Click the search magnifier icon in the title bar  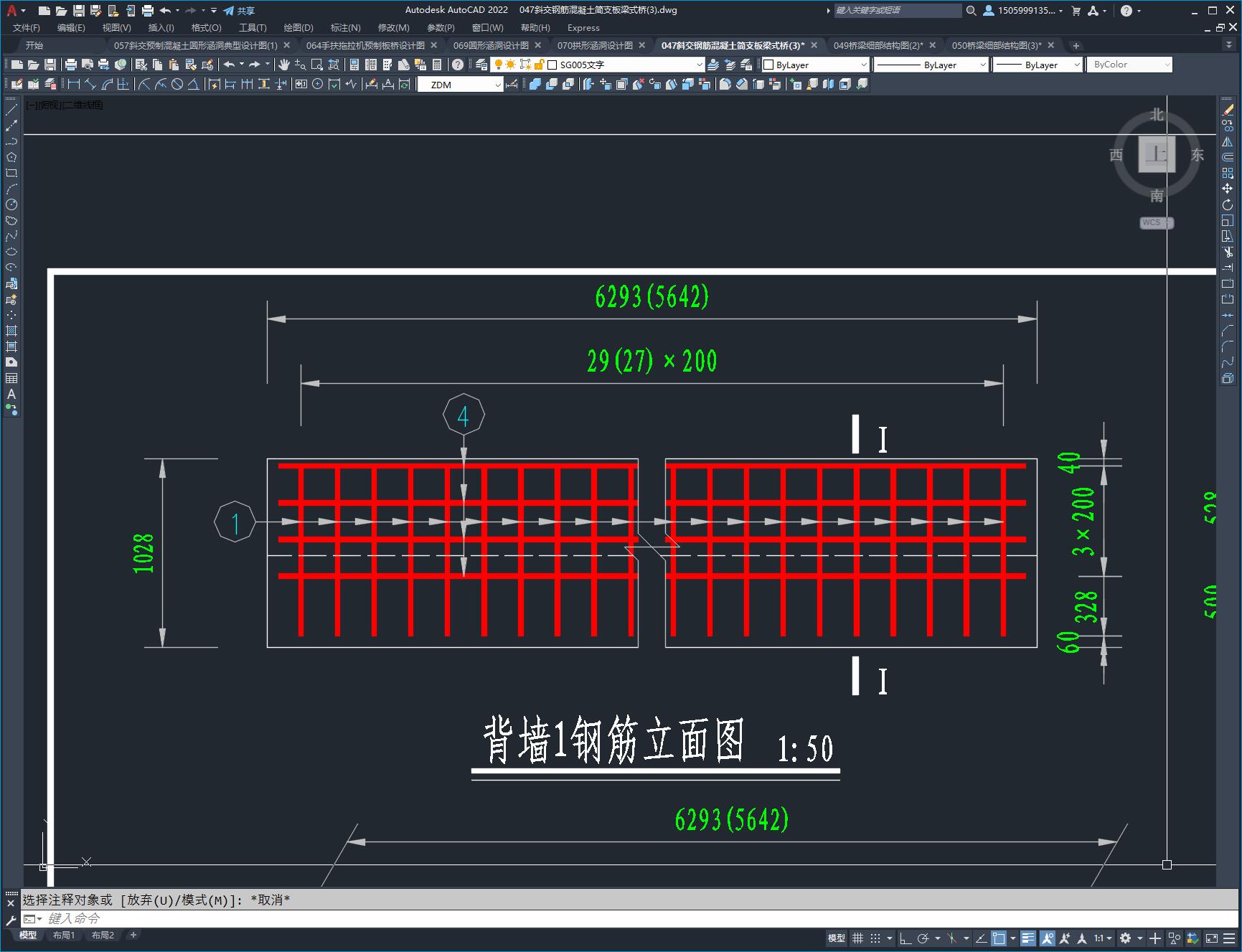click(x=972, y=11)
